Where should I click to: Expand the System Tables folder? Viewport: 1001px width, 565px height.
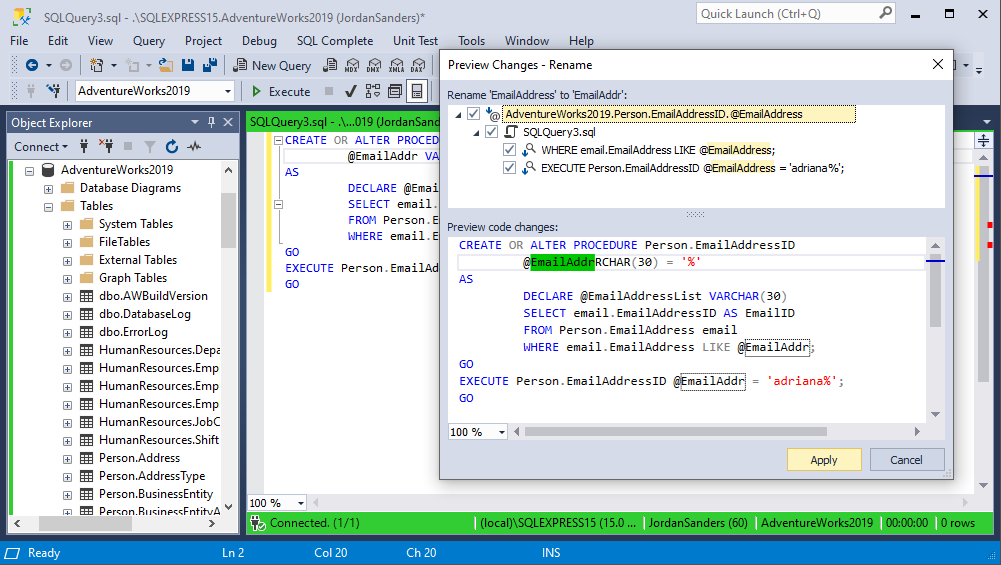pyautogui.click(x=67, y=225)
